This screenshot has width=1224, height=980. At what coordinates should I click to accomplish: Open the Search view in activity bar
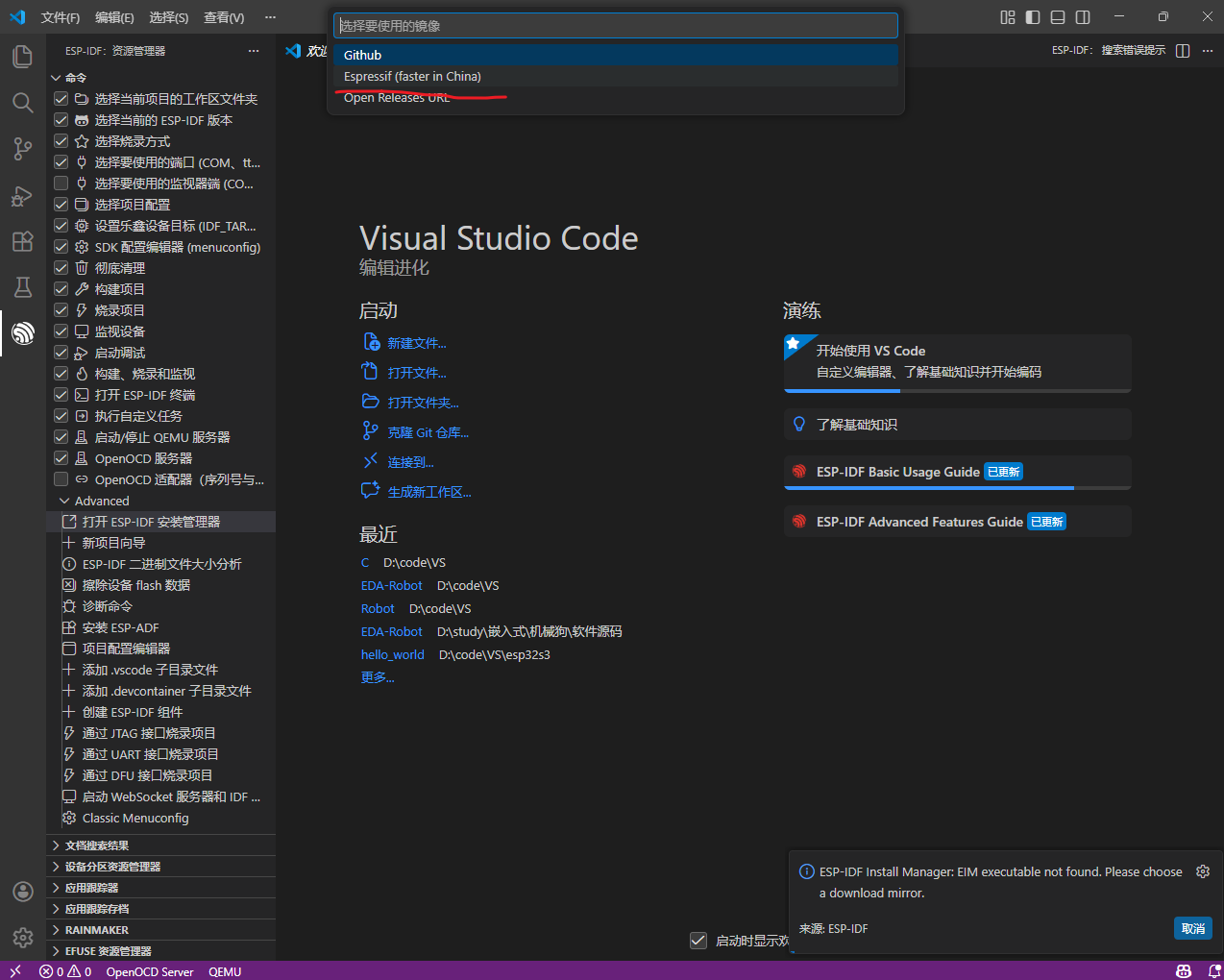[x=23, y=103]
